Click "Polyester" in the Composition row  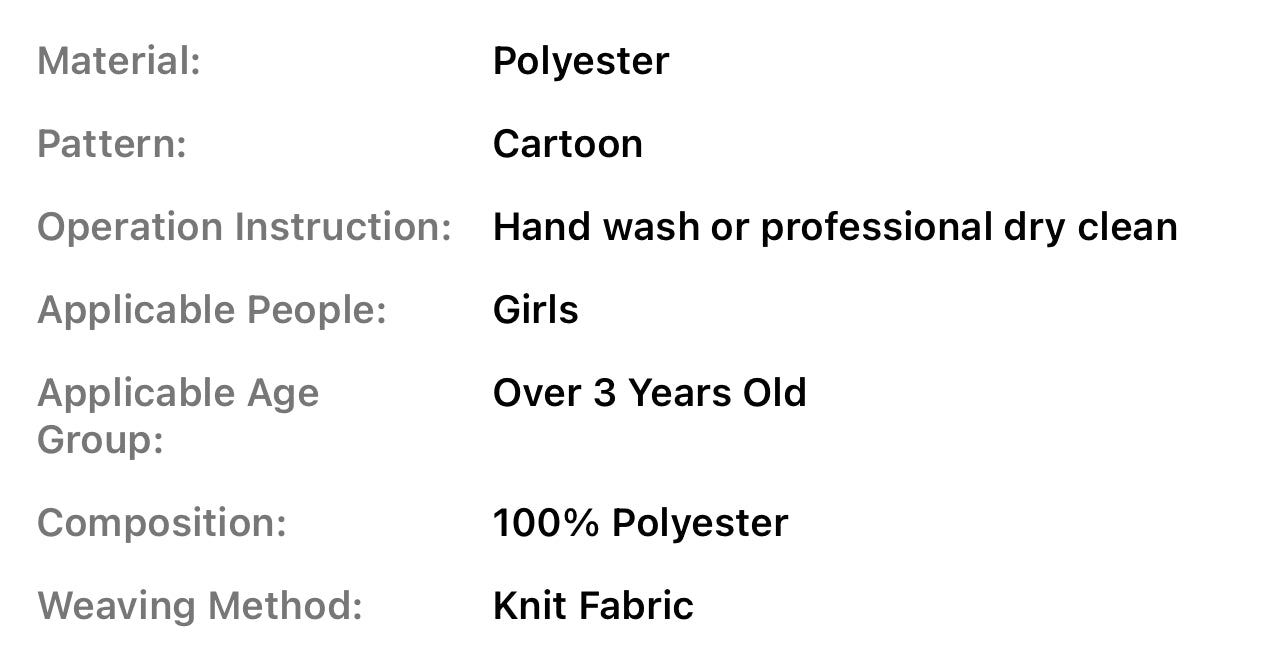point(700,523)
